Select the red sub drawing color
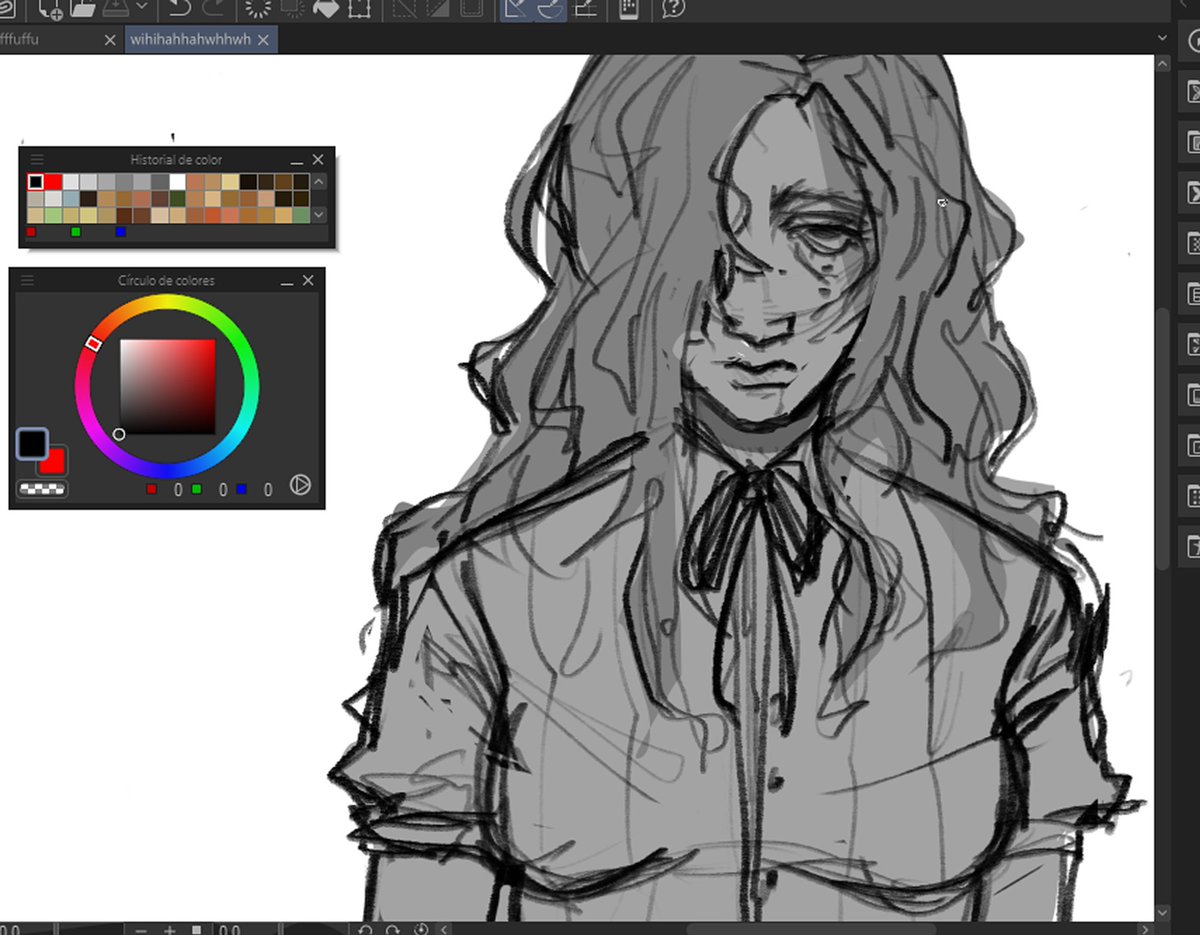 coord(54,462)
